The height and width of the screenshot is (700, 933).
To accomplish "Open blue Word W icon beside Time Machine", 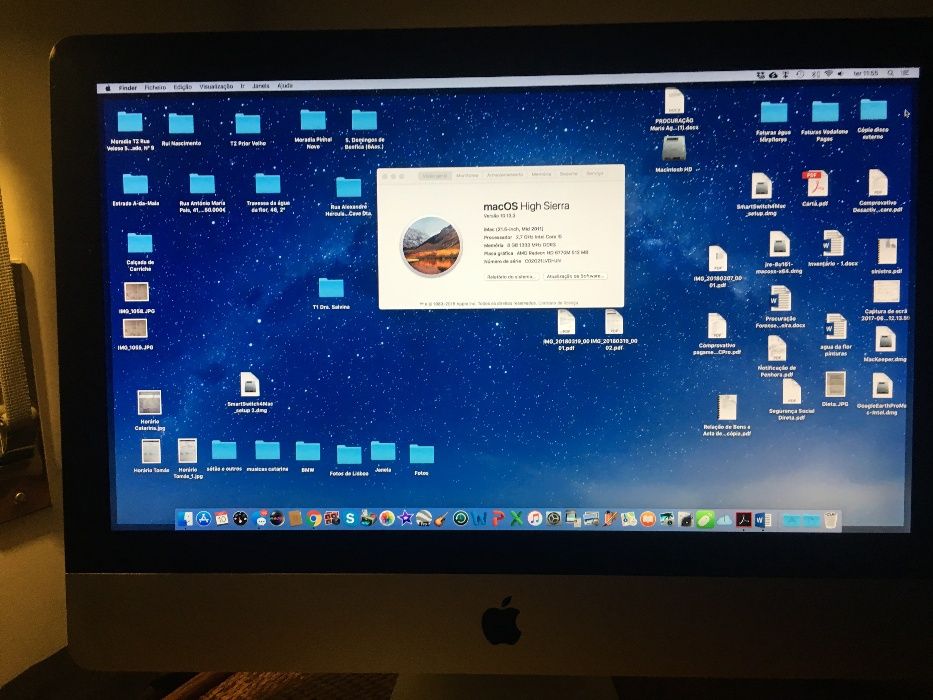I will click(480, 520).
